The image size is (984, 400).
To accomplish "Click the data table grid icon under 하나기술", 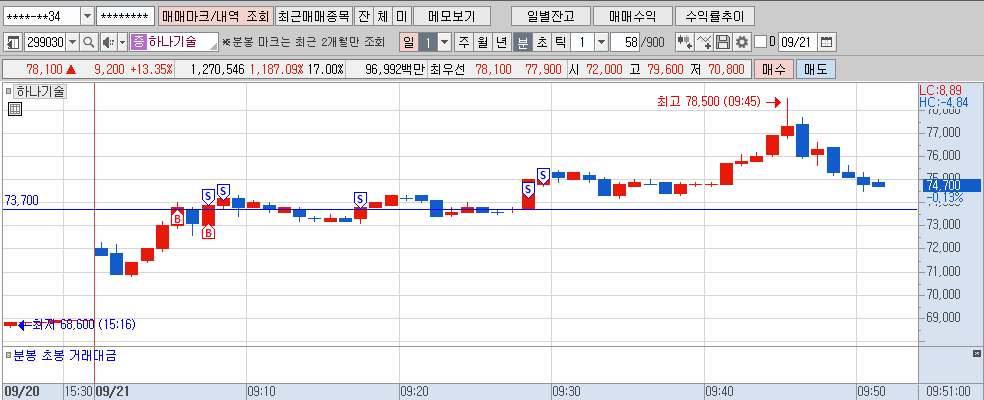I will point(16,109).
